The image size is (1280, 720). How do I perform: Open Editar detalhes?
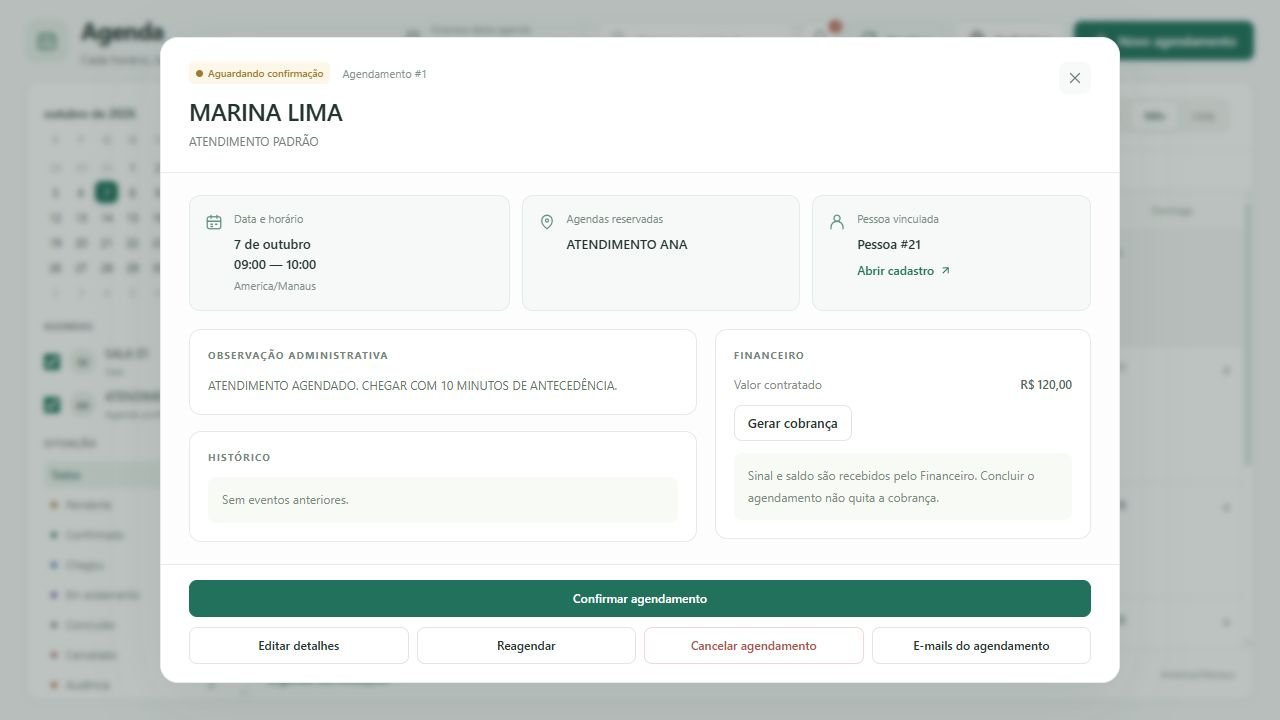click(299, 646)
